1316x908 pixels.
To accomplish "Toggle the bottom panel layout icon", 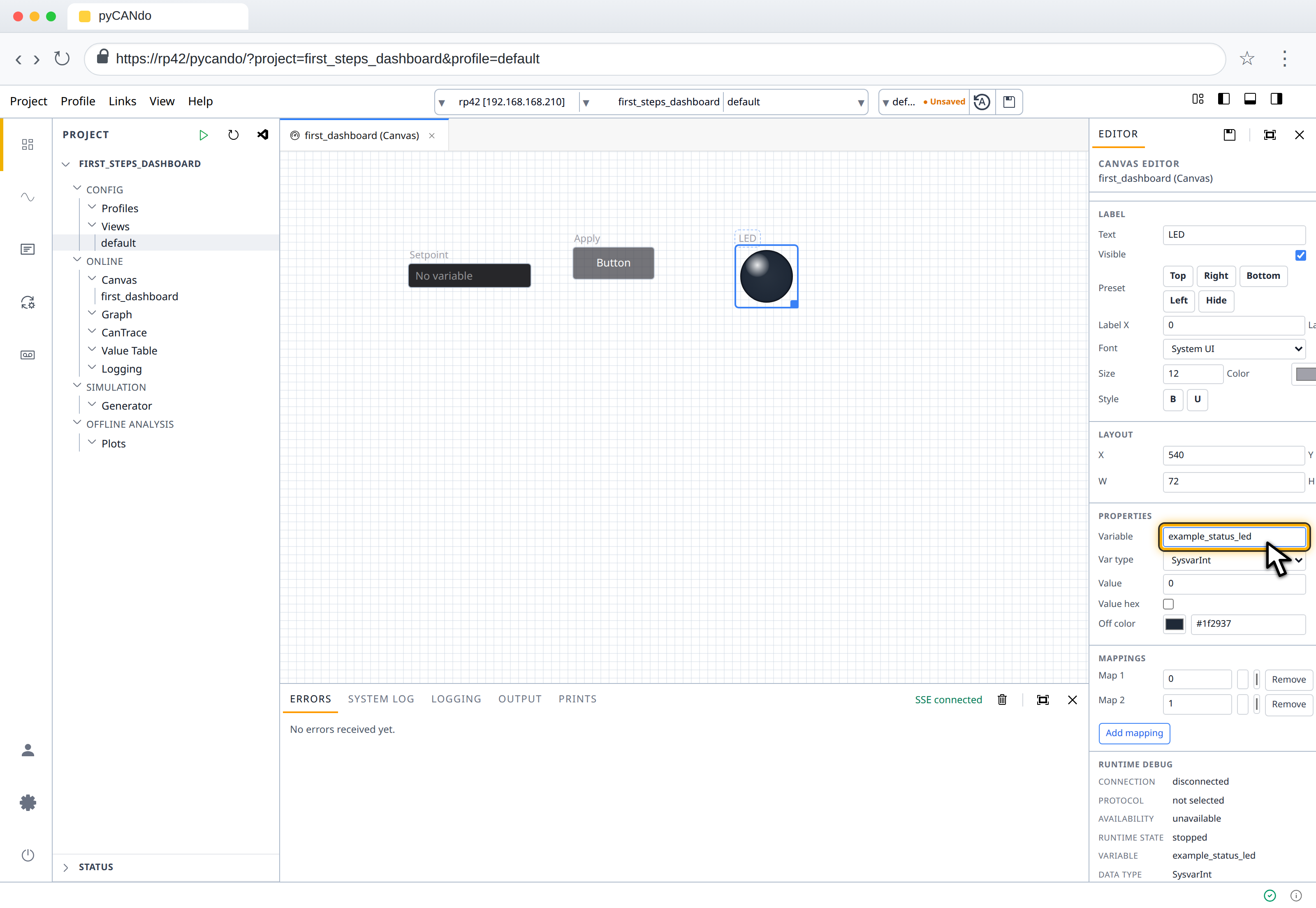I will (1250, 99).
